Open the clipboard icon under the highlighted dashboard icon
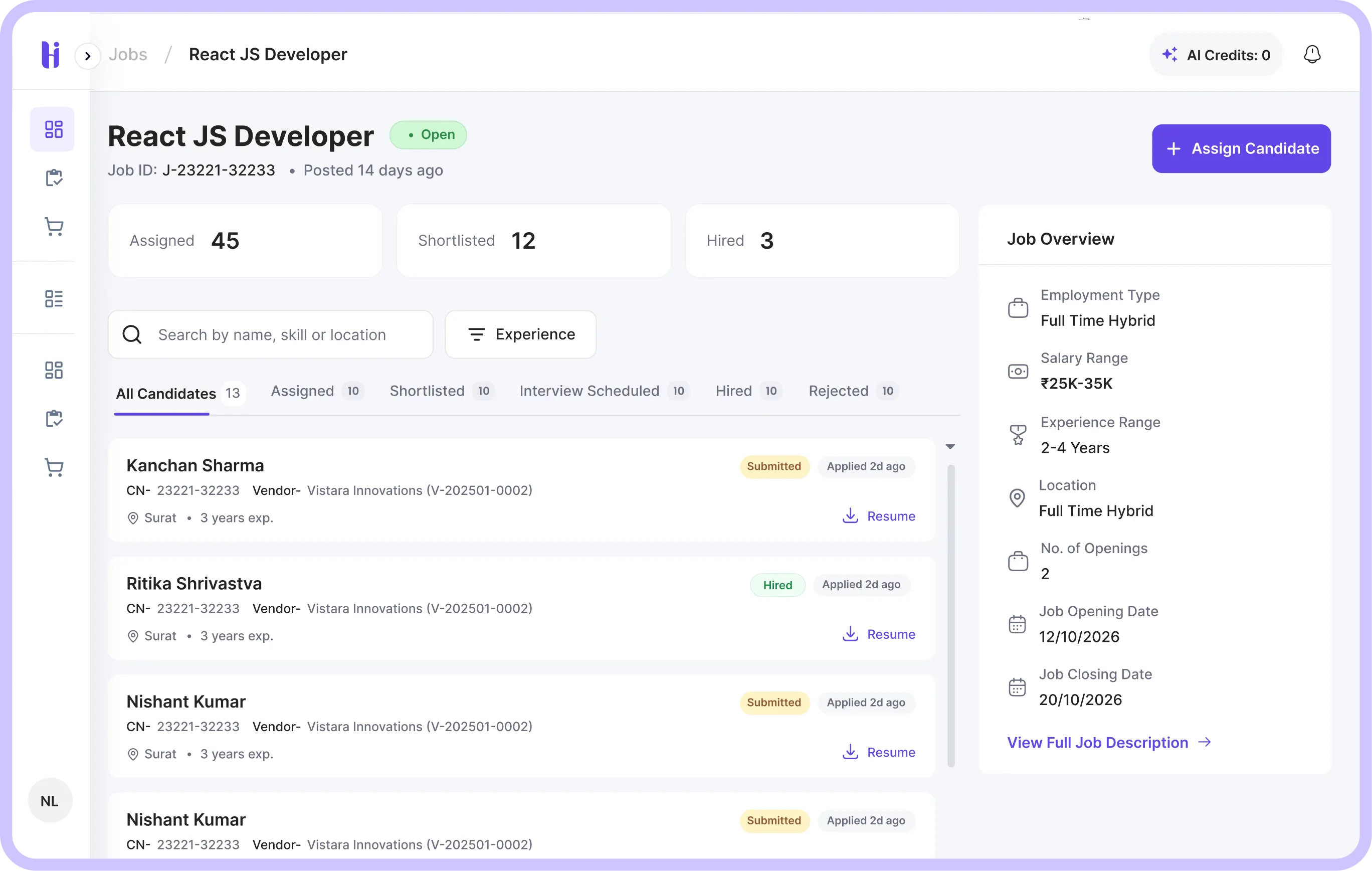This screenshot has width=1372, height=871. [54, 178]
